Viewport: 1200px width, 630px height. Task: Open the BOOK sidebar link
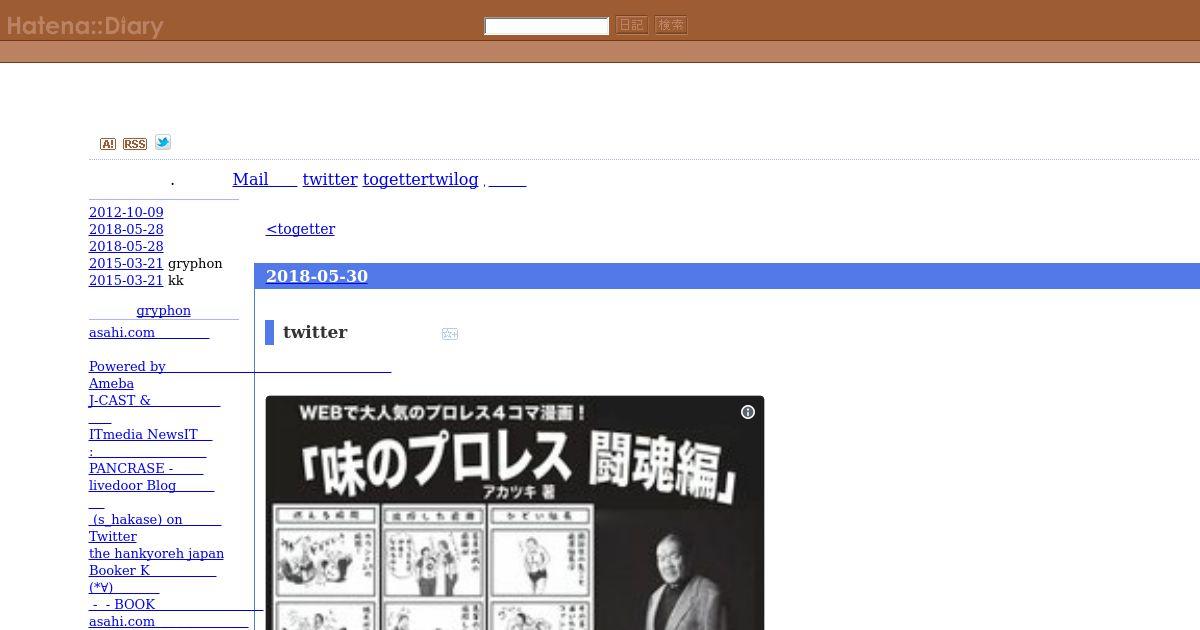pos(176,604)
